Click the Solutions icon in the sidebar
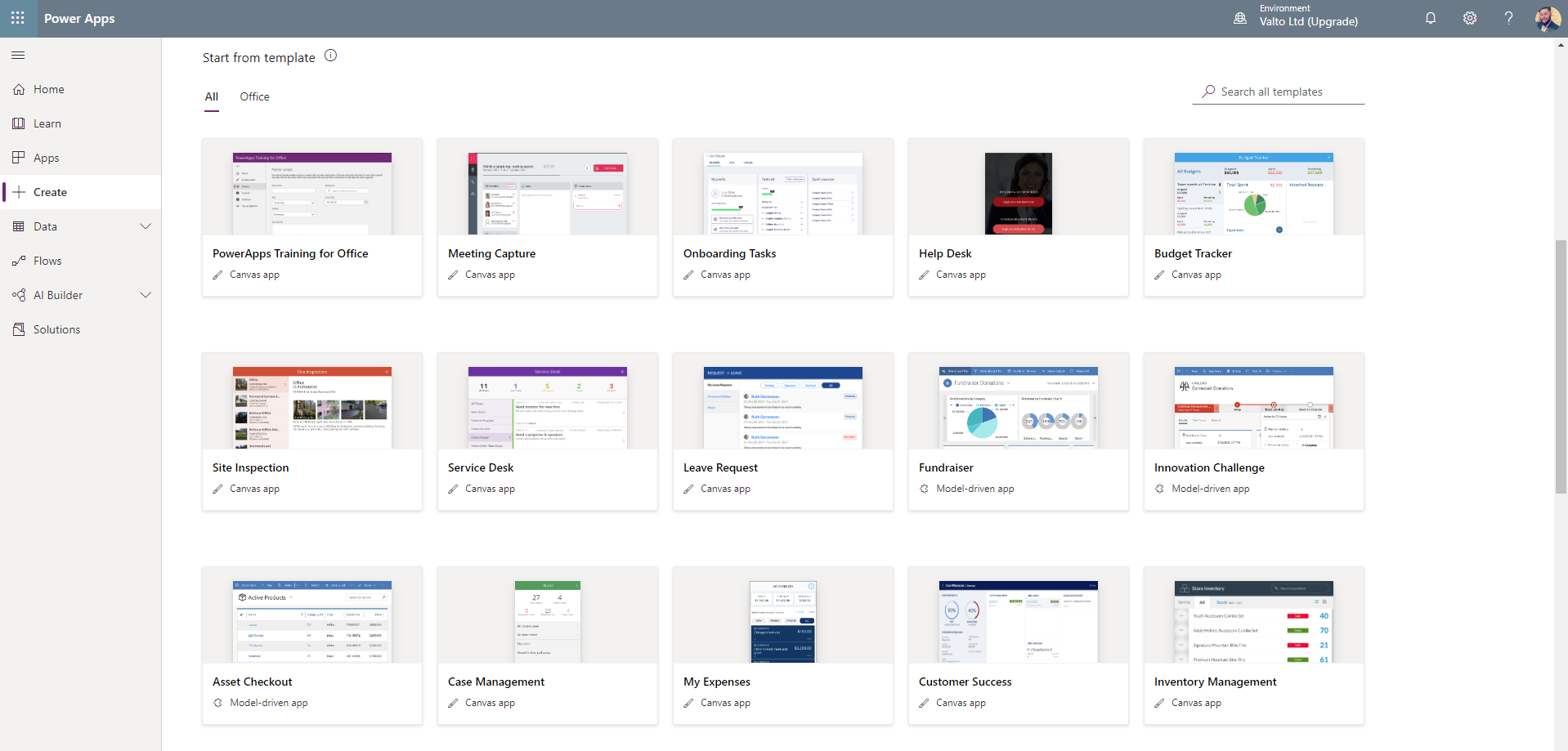The height and width of the screenshot is (751, 1568). pos(19,329)
